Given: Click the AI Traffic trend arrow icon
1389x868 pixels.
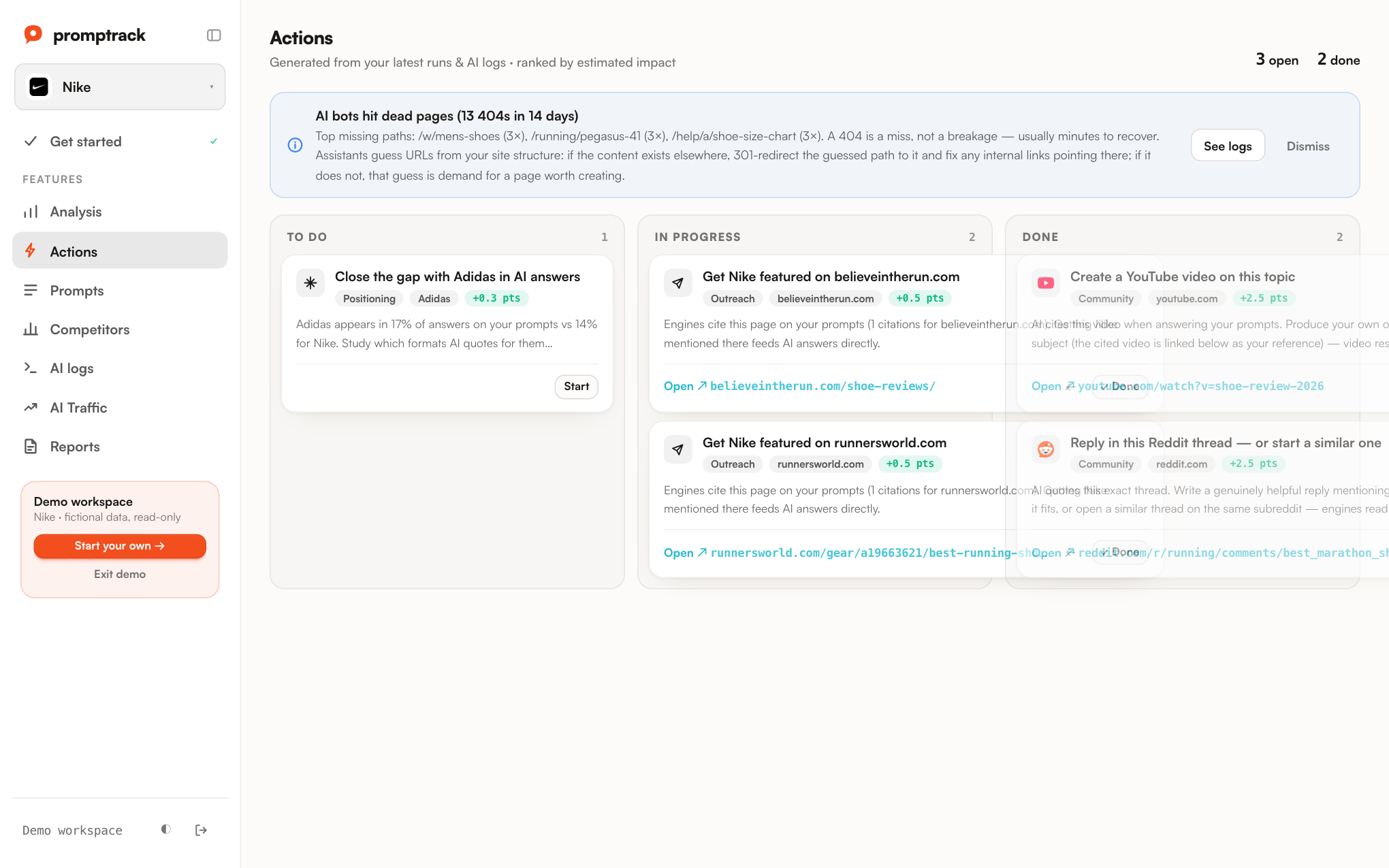Looking at the screenshot, I should [31, 407].
